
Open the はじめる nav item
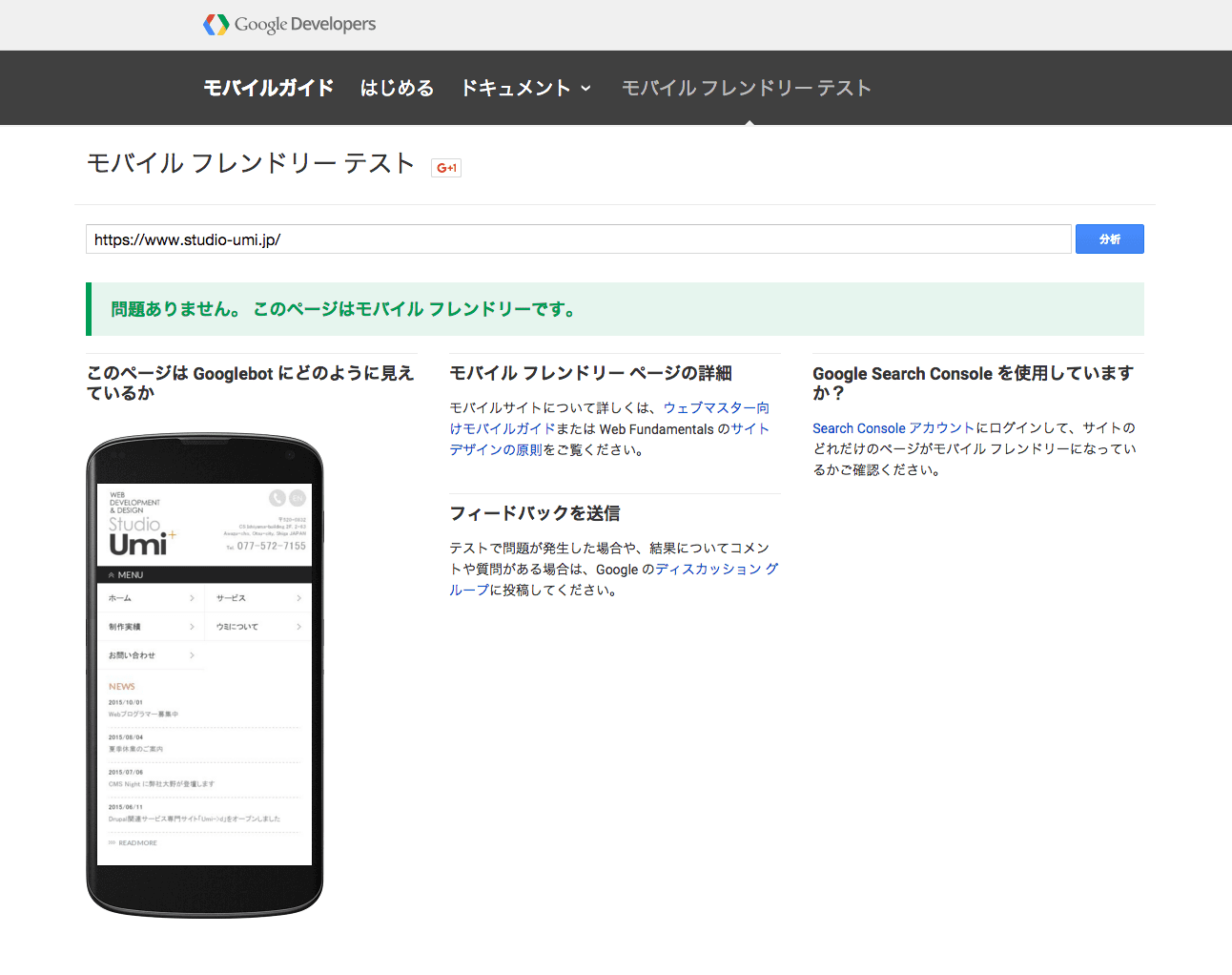pyautogui.click(x=397, y=88)
